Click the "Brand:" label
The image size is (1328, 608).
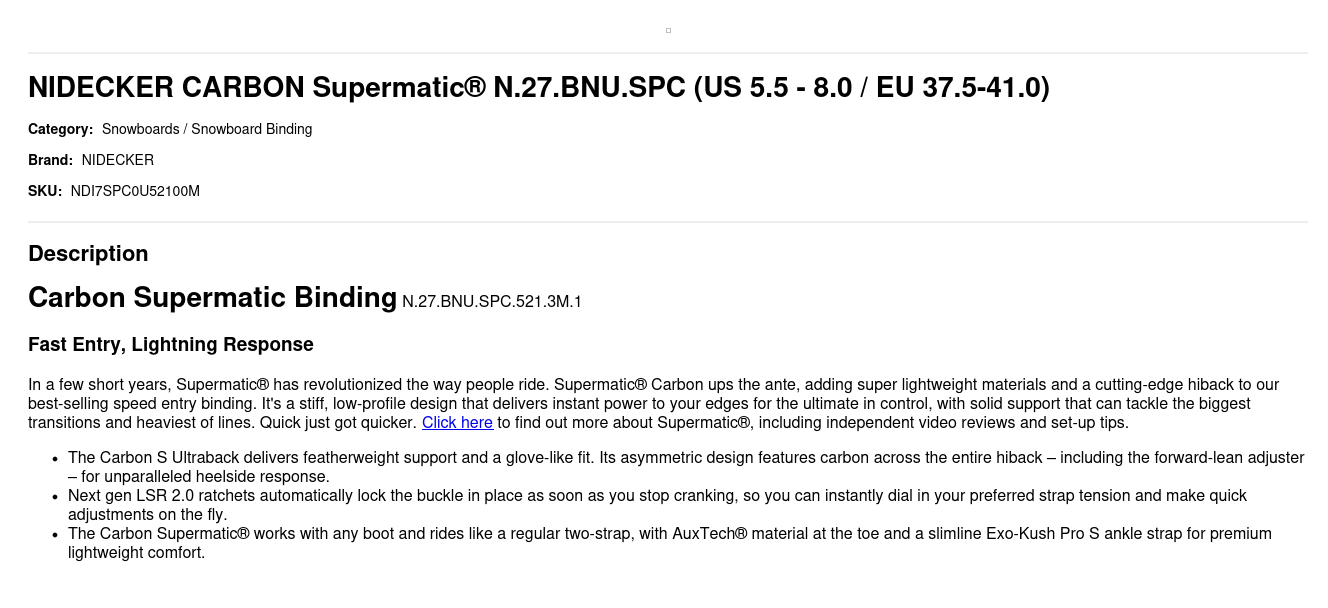pyautogui.click(x=50, y=160)
